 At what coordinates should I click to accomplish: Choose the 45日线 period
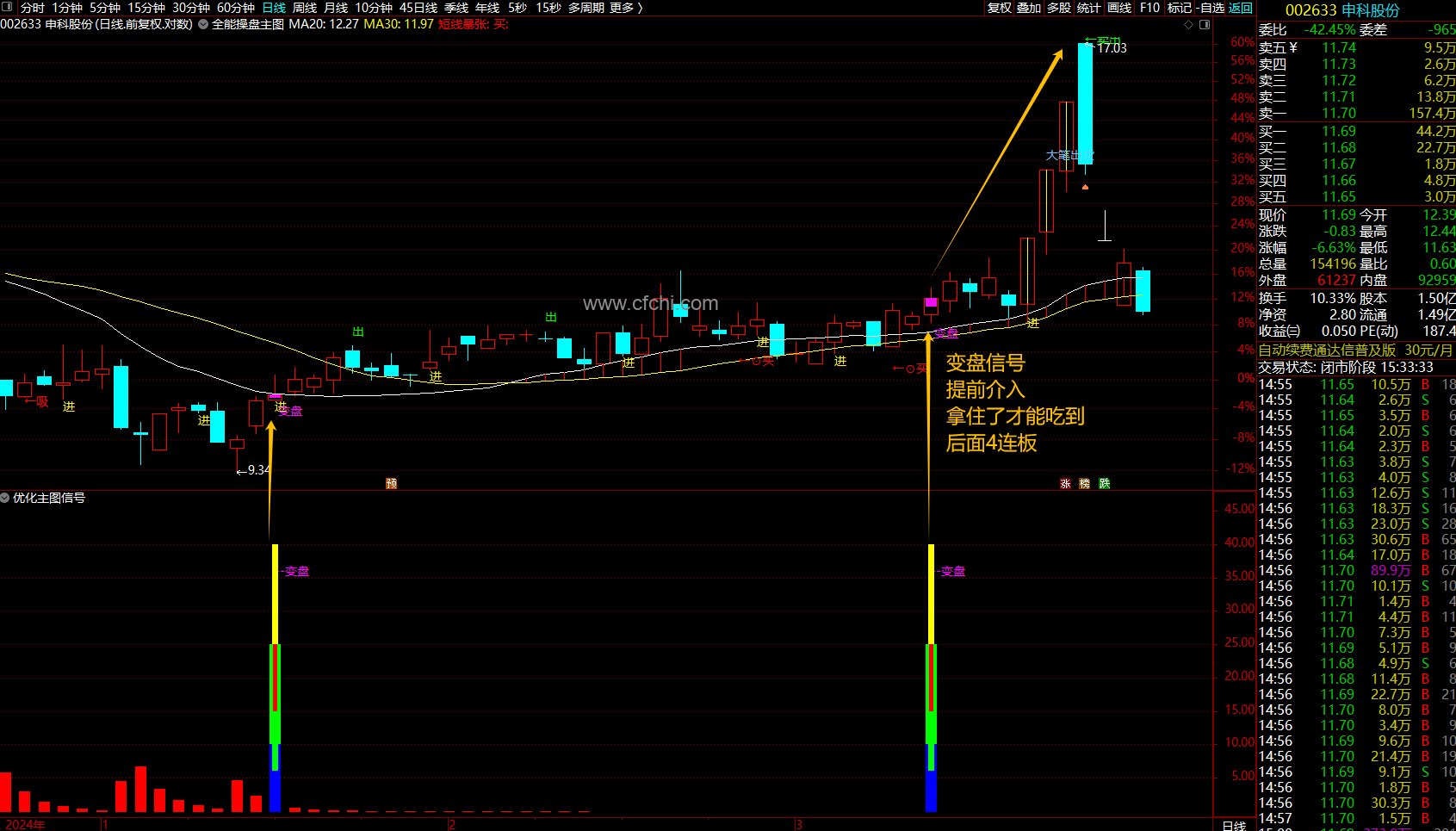click(x=418, y=8)
